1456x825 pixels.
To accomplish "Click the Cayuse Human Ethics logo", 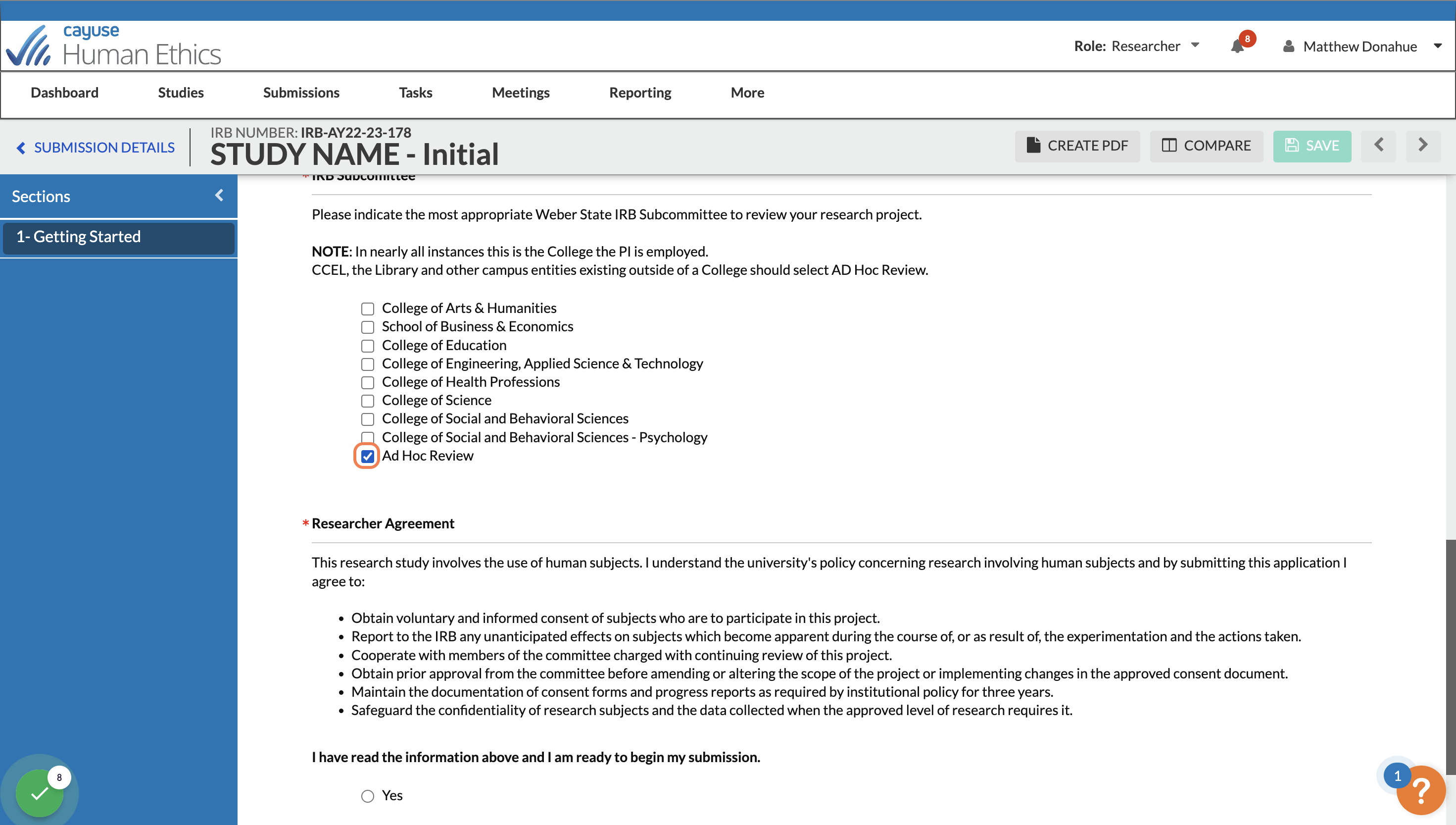I will (113, 46).
